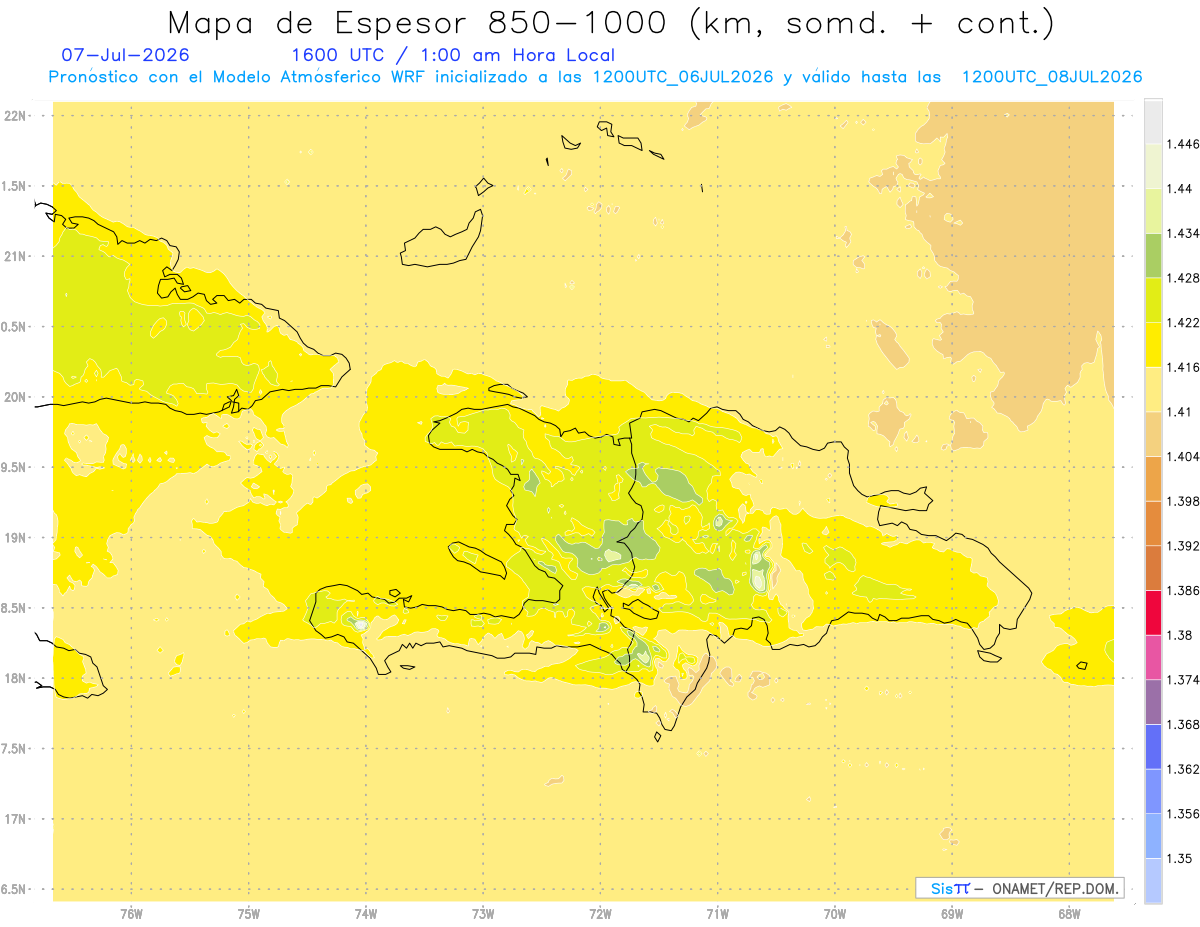Click the bright yellow swatch between 1.422 and 1.416

[x=1153, y=345]
